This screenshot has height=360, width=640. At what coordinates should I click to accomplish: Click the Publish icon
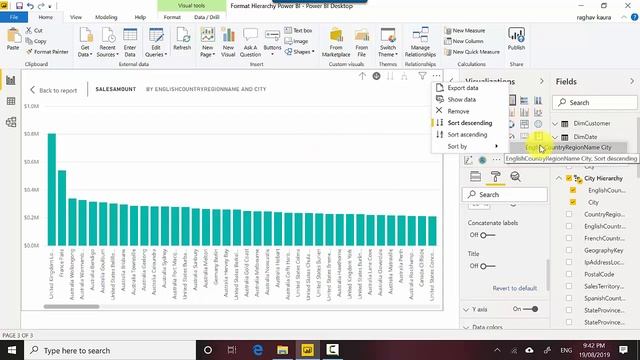point(516,35)
